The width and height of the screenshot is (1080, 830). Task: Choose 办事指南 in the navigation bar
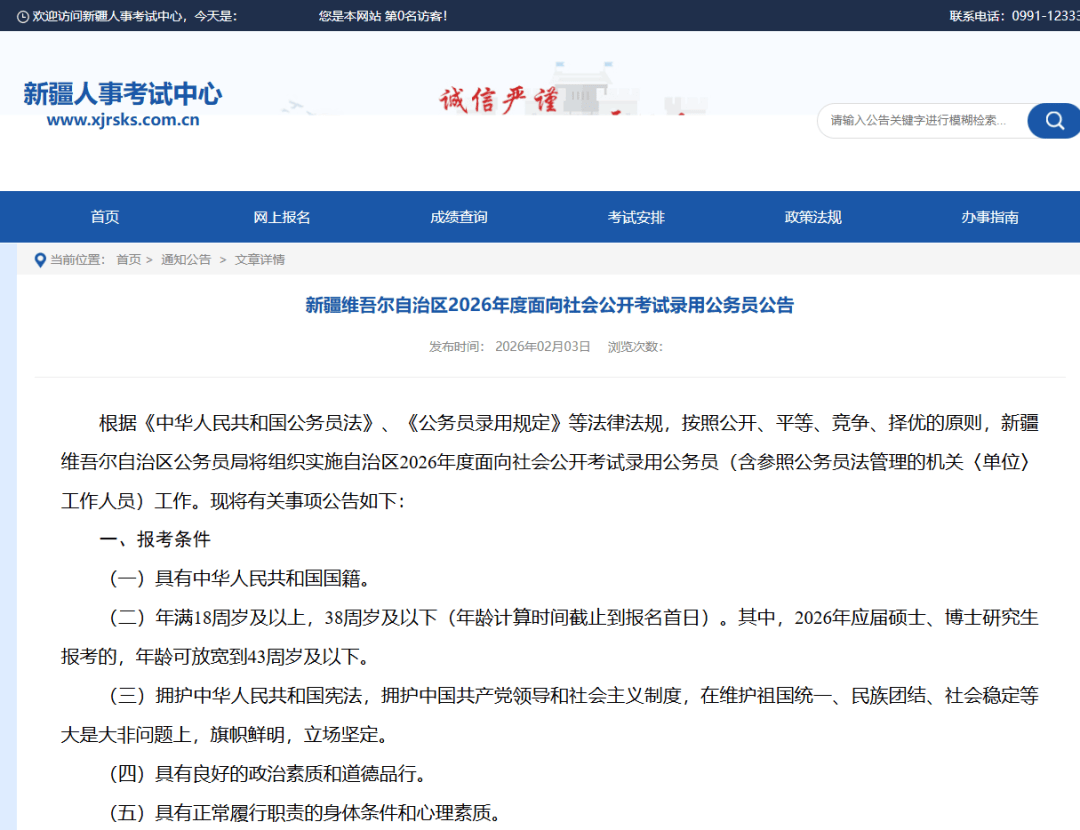click(990, 217)
